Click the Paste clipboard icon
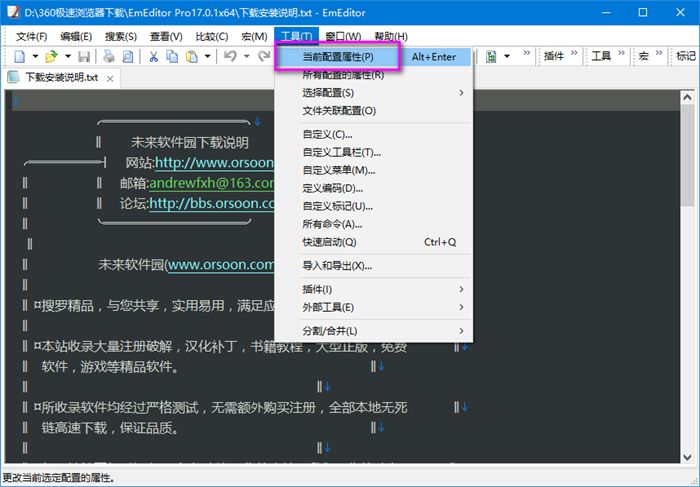This screenshot has height=487, width=700. (x=192, y=57)
